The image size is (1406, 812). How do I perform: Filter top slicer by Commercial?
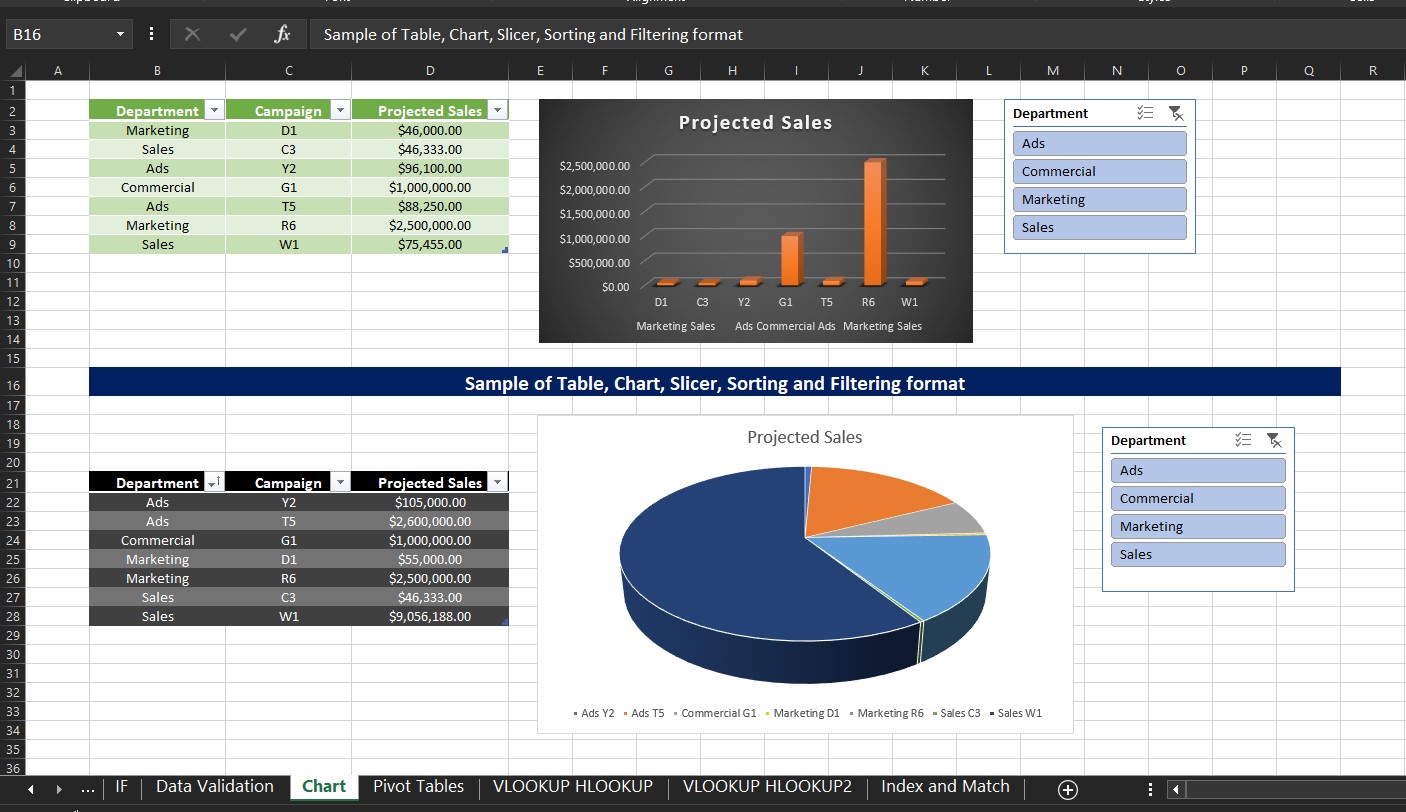tap(1099, 172)
